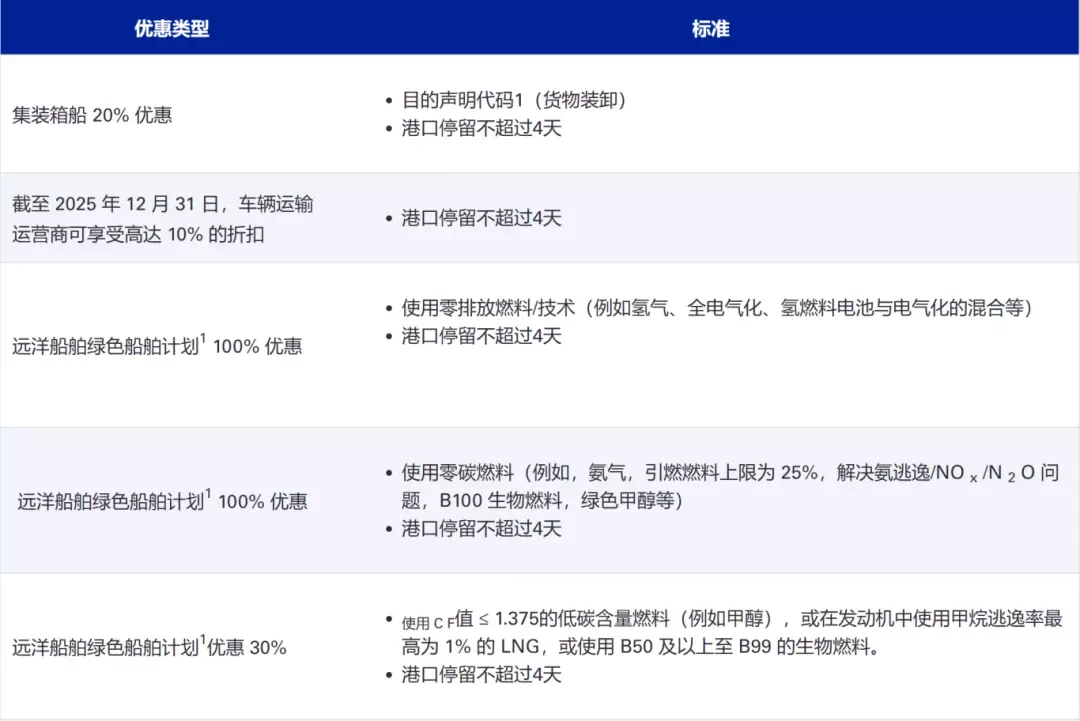Image resolution: width=1080 pixels, height=721 pixels.
Task: Select 港口停留不超过4天 under 零排放燃料
Action: pos(481,336)
